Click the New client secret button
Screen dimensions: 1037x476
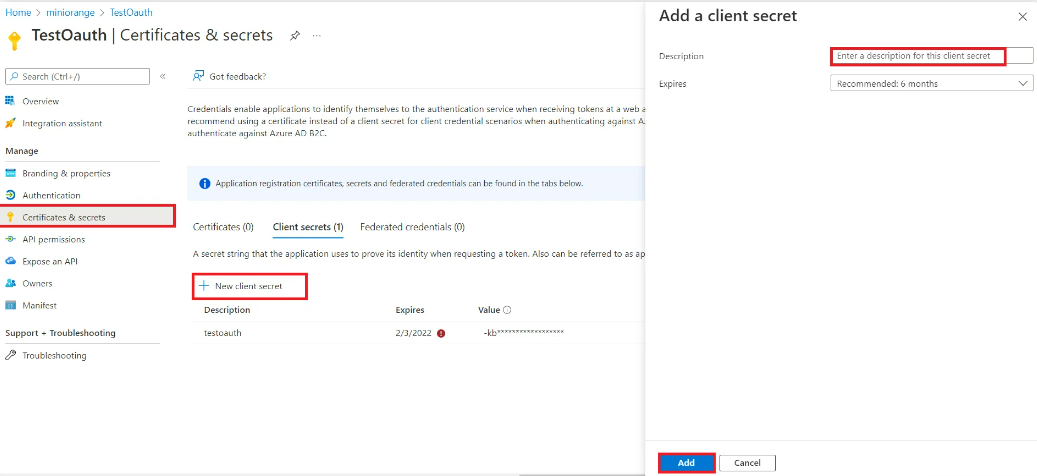(x=249, y=286)
